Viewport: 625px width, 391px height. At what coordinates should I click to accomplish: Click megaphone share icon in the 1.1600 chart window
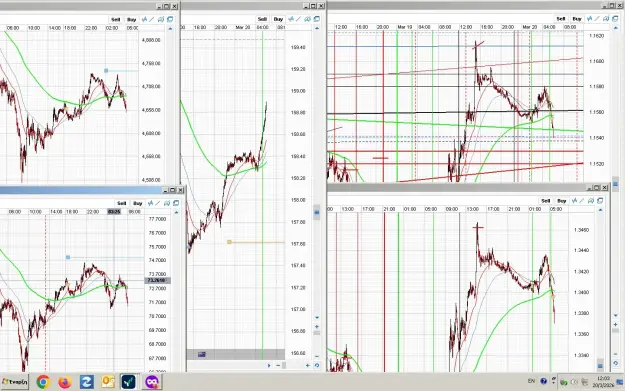point(606,19)
